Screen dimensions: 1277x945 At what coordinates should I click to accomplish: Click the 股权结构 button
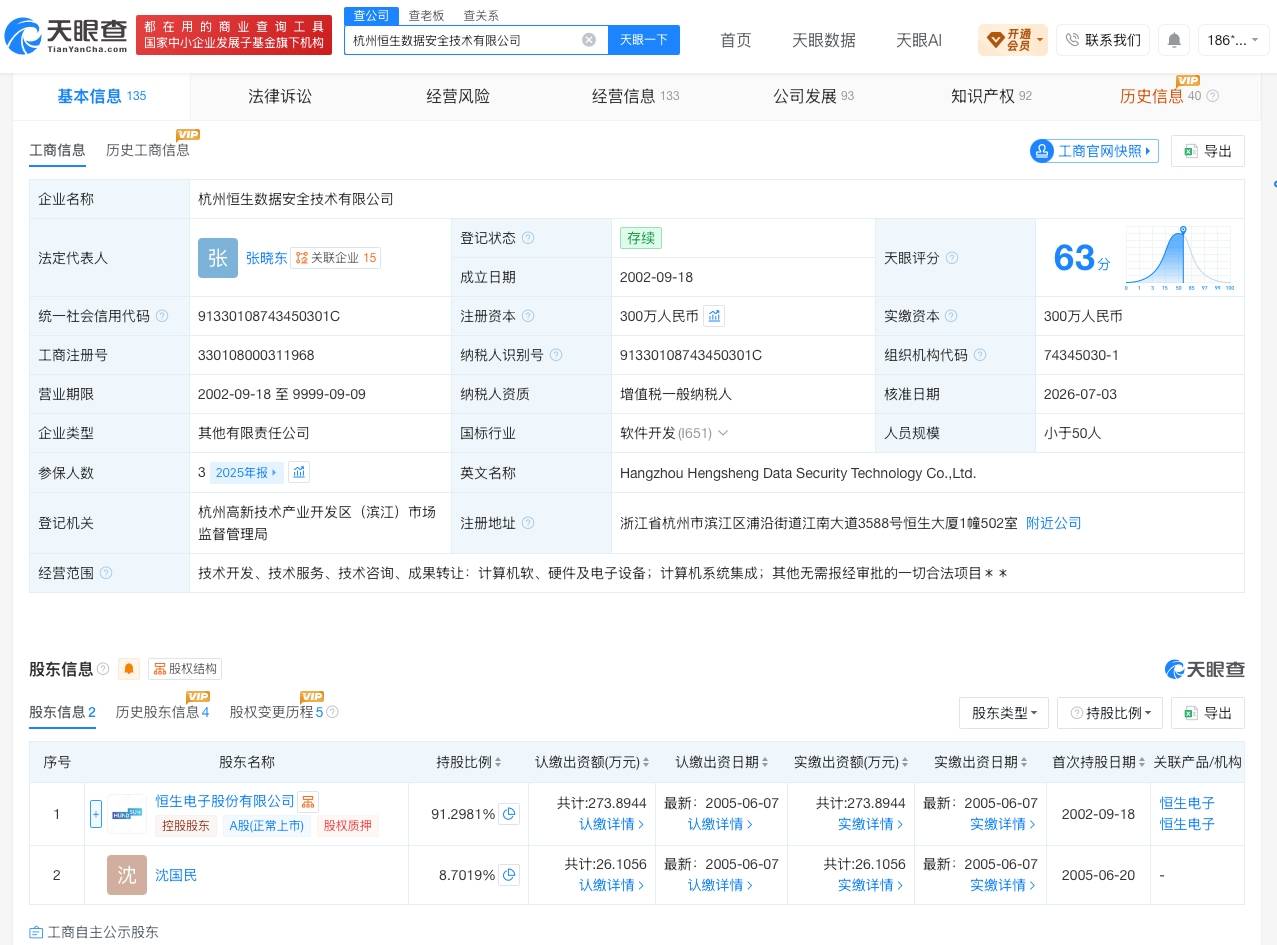point(185,669)
